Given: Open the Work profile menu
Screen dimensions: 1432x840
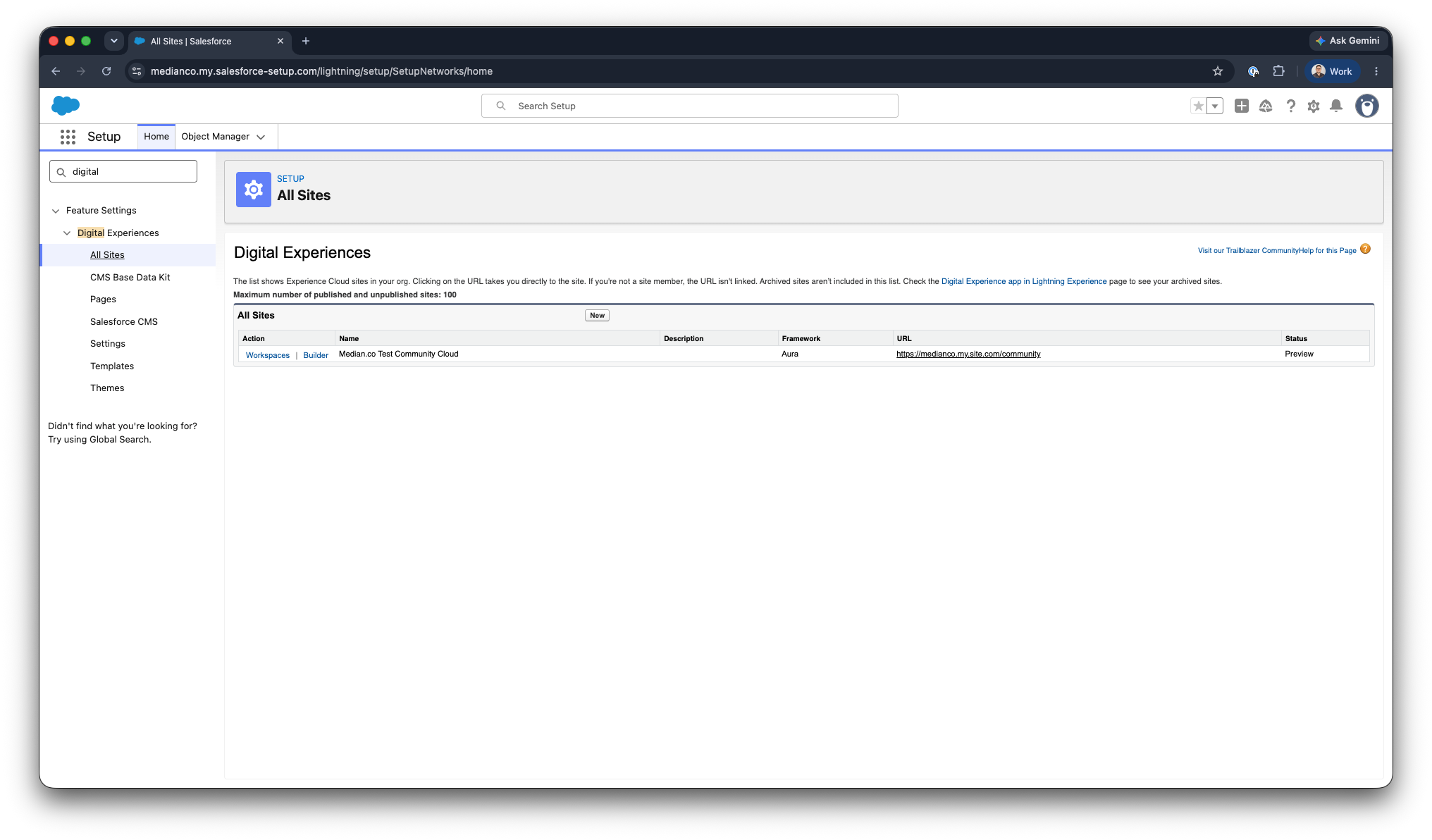Looking at the screenshot, I should [1332, 71].
